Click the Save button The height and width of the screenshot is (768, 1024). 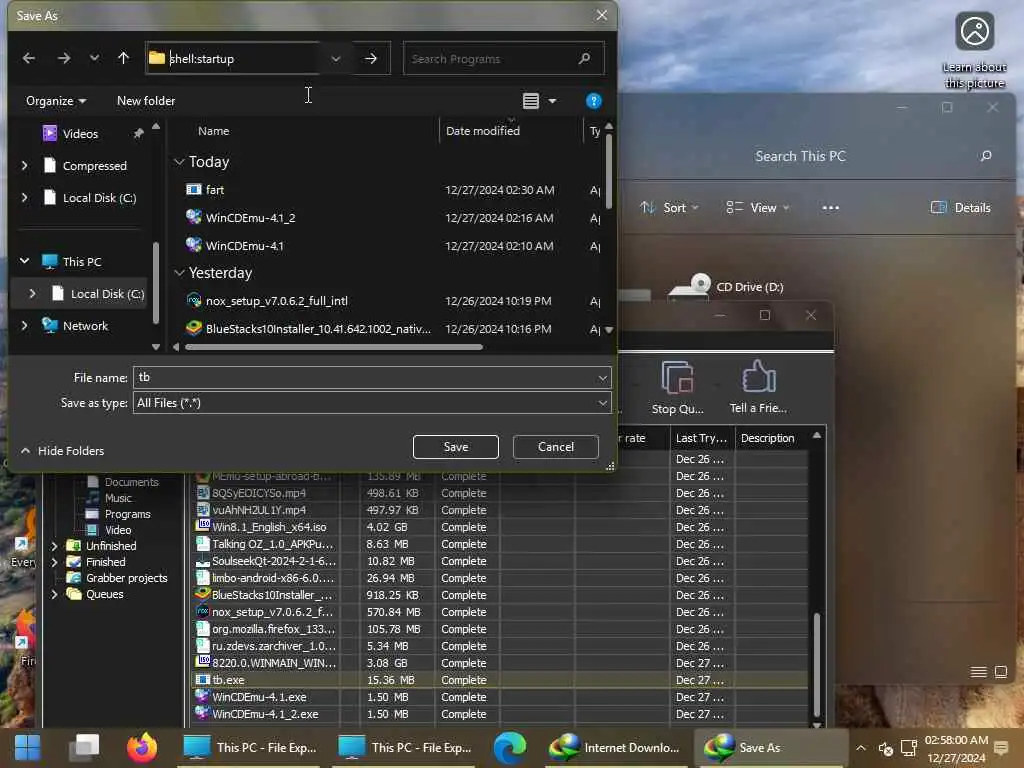[x=456, y=447]
